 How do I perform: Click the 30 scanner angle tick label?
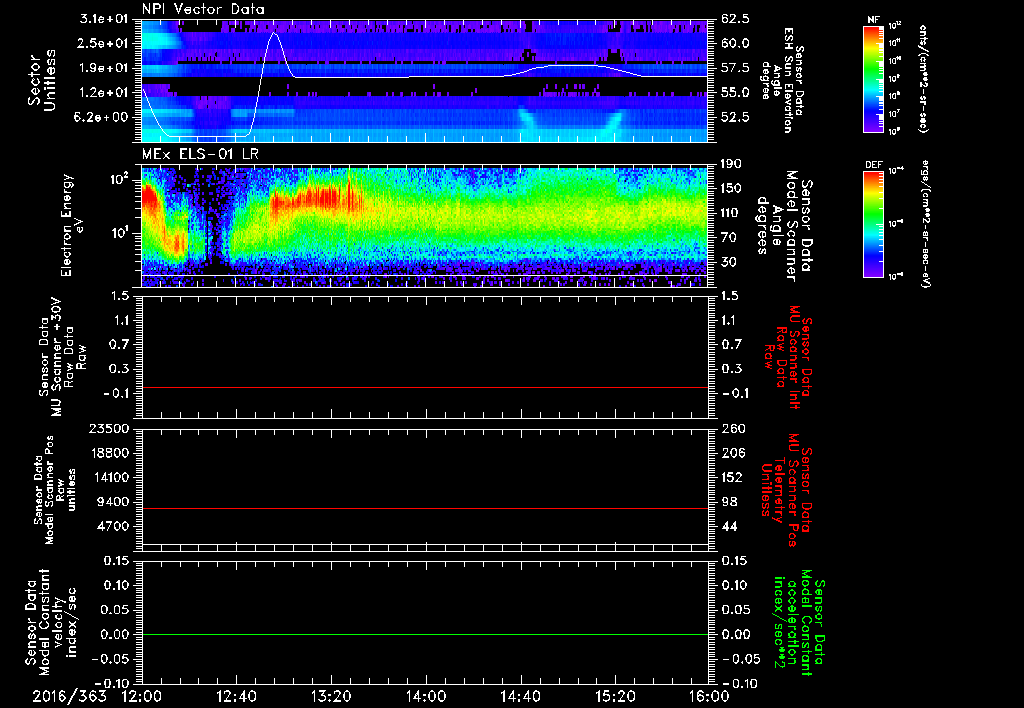click(728, 262)
